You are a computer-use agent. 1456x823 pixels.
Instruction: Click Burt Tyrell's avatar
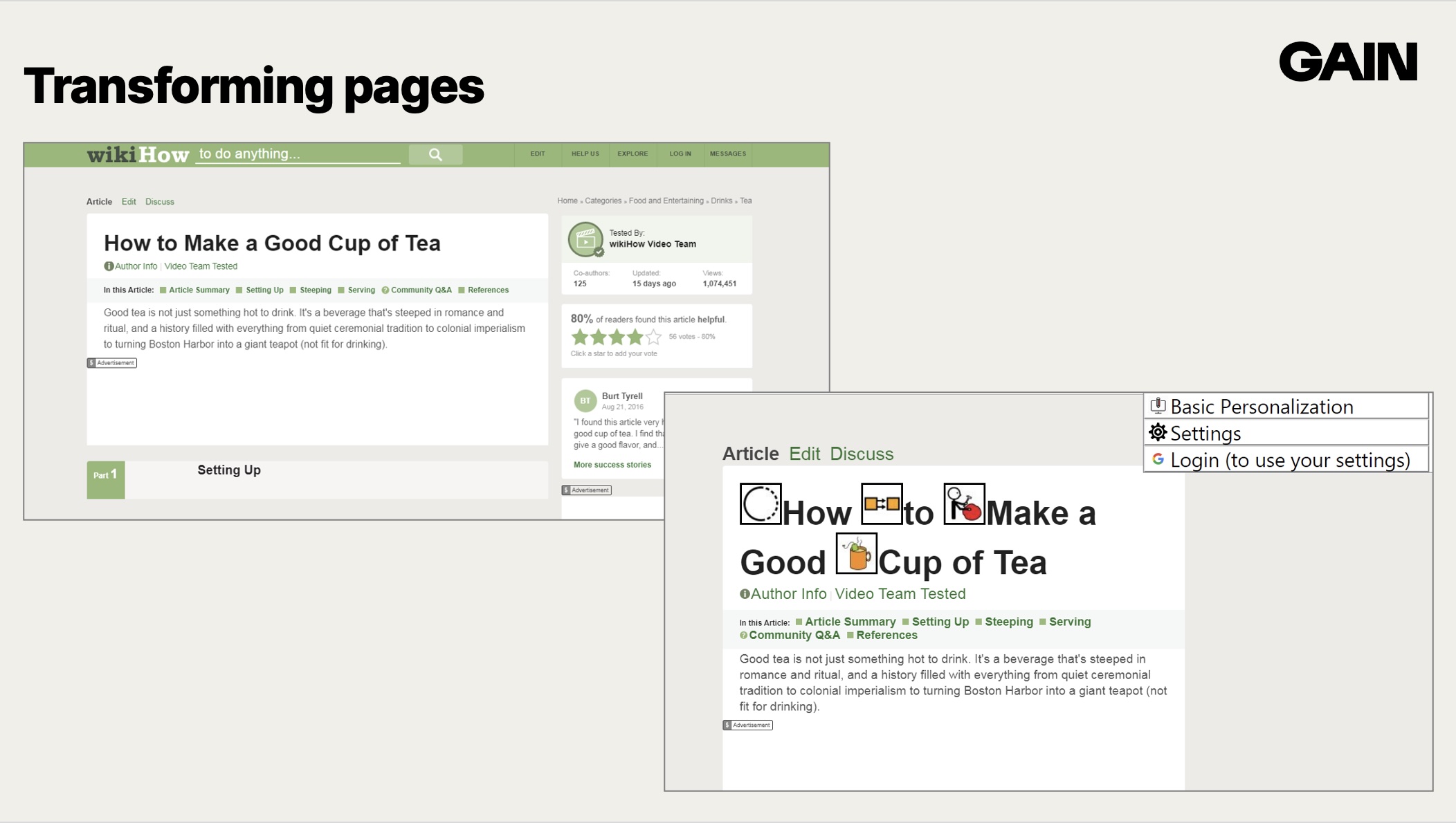[x=585, y=400]
